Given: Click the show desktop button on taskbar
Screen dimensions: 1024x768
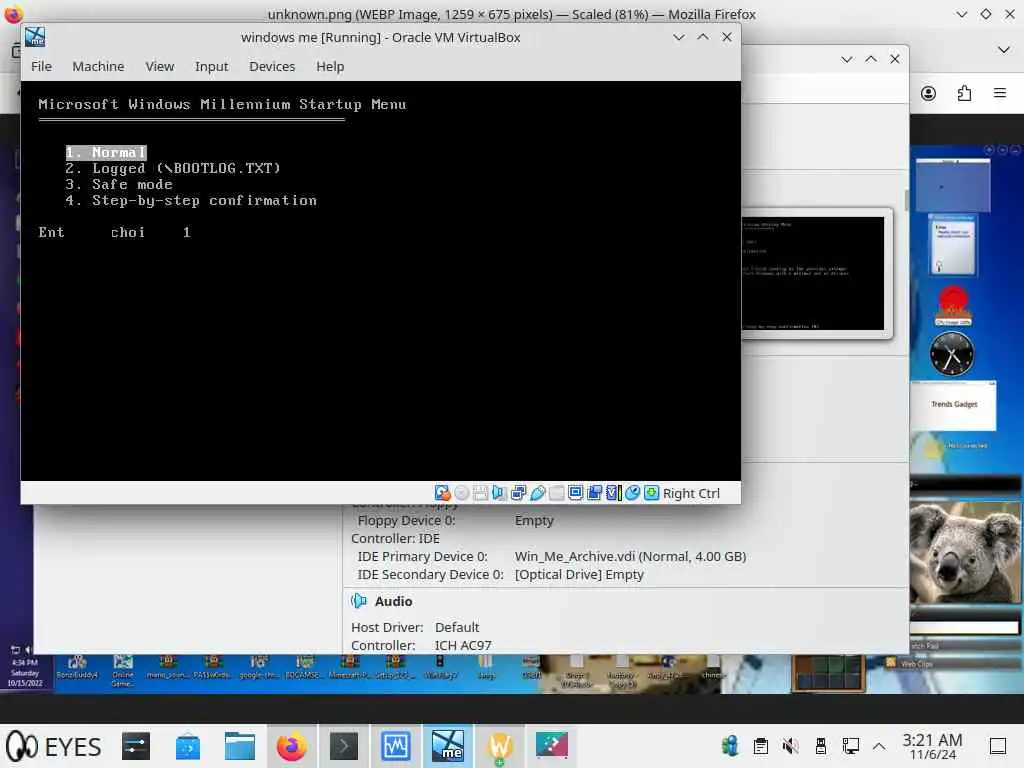Looking at the screenshot, I should (x=998, y=746).
